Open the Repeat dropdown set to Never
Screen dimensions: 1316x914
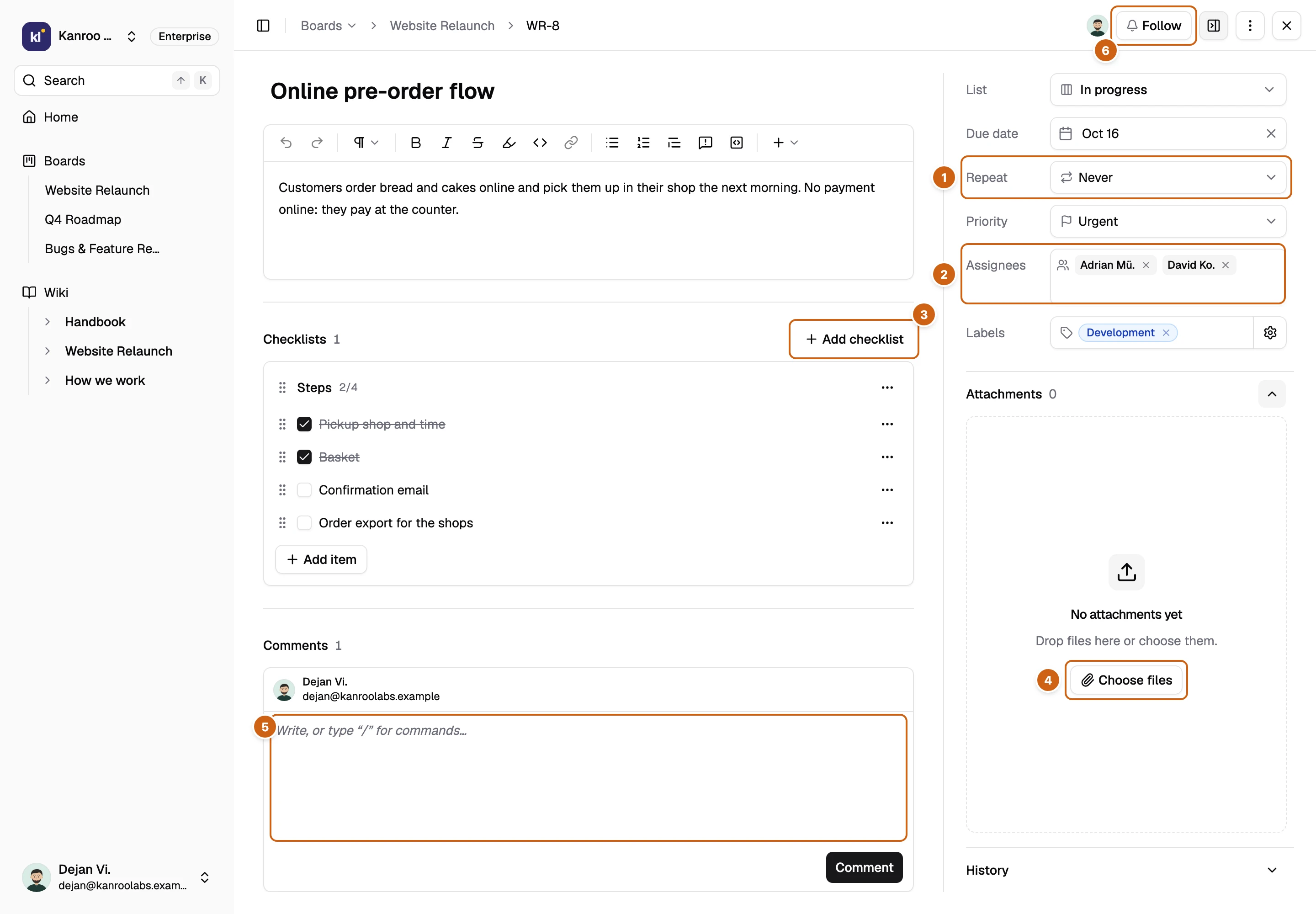pos(1167,177)
